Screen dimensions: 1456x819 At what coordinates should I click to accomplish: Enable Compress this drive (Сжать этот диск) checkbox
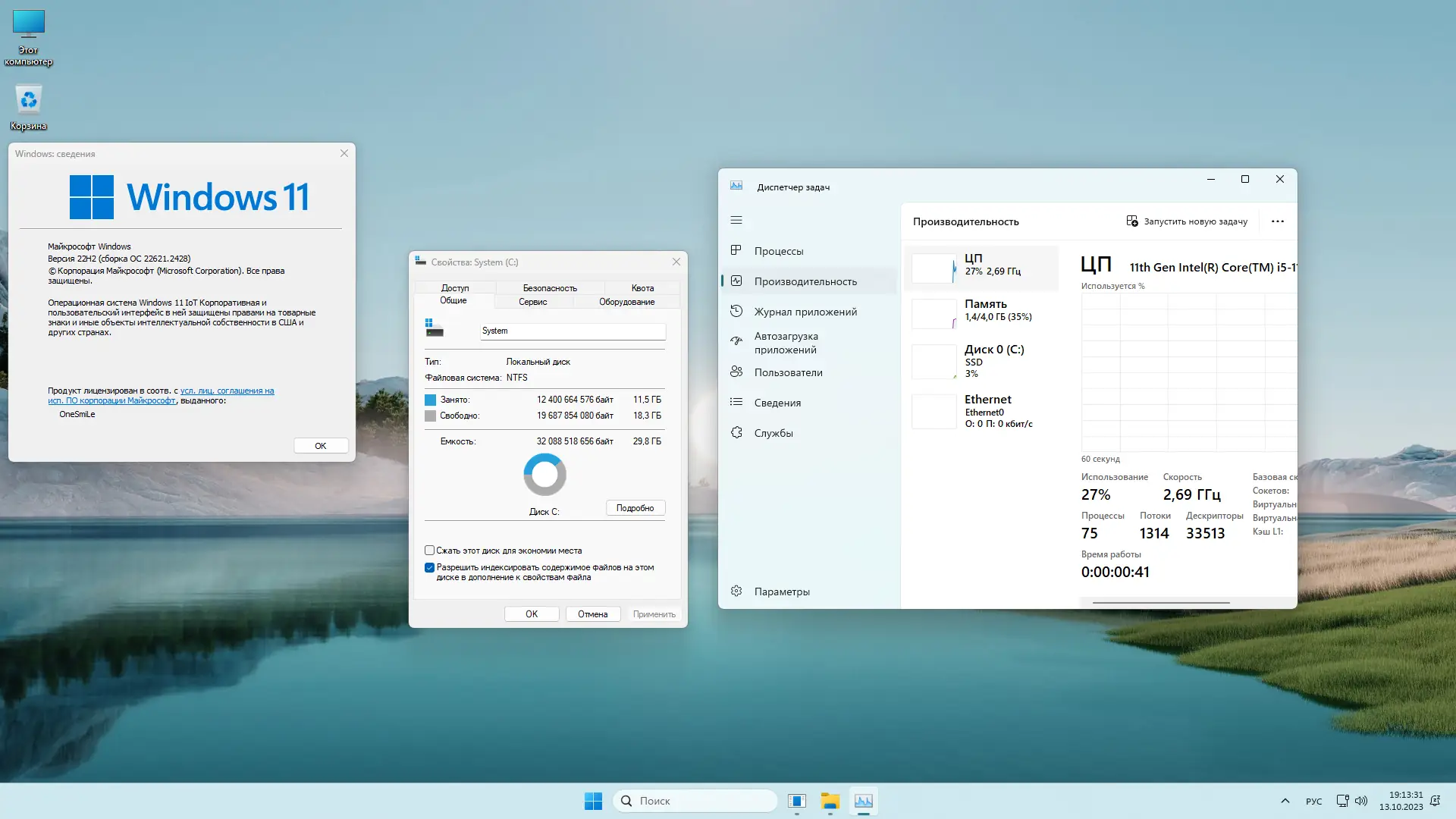430,551
